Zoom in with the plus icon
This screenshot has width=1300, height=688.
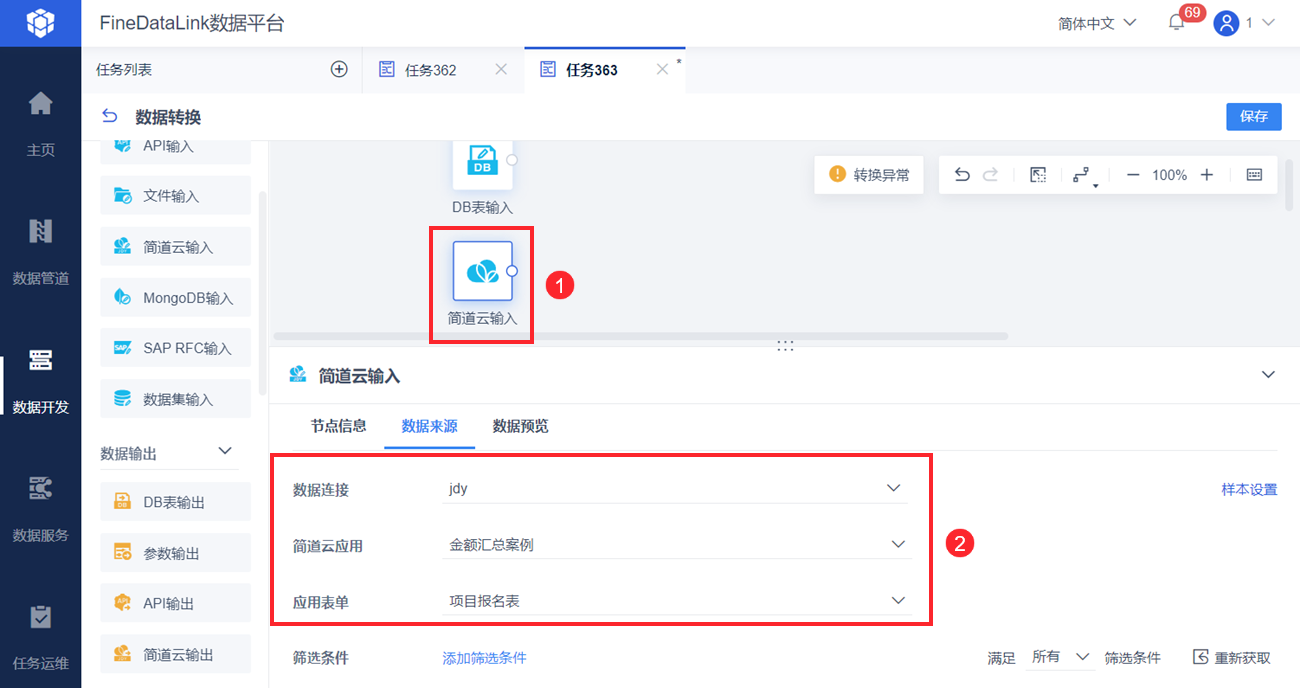pyautogui.click(x=1207, y=175)
